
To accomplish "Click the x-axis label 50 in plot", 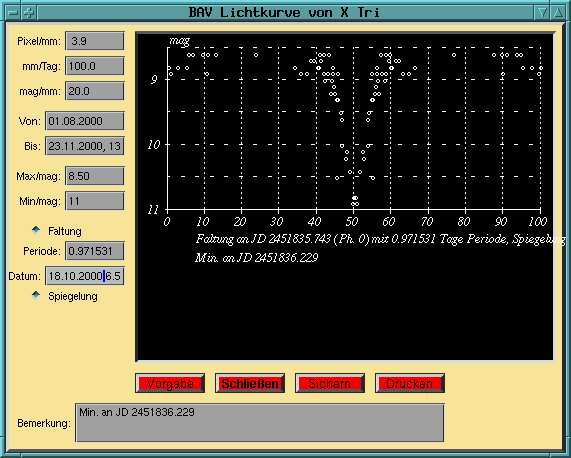I will click(x=352, y=221).
